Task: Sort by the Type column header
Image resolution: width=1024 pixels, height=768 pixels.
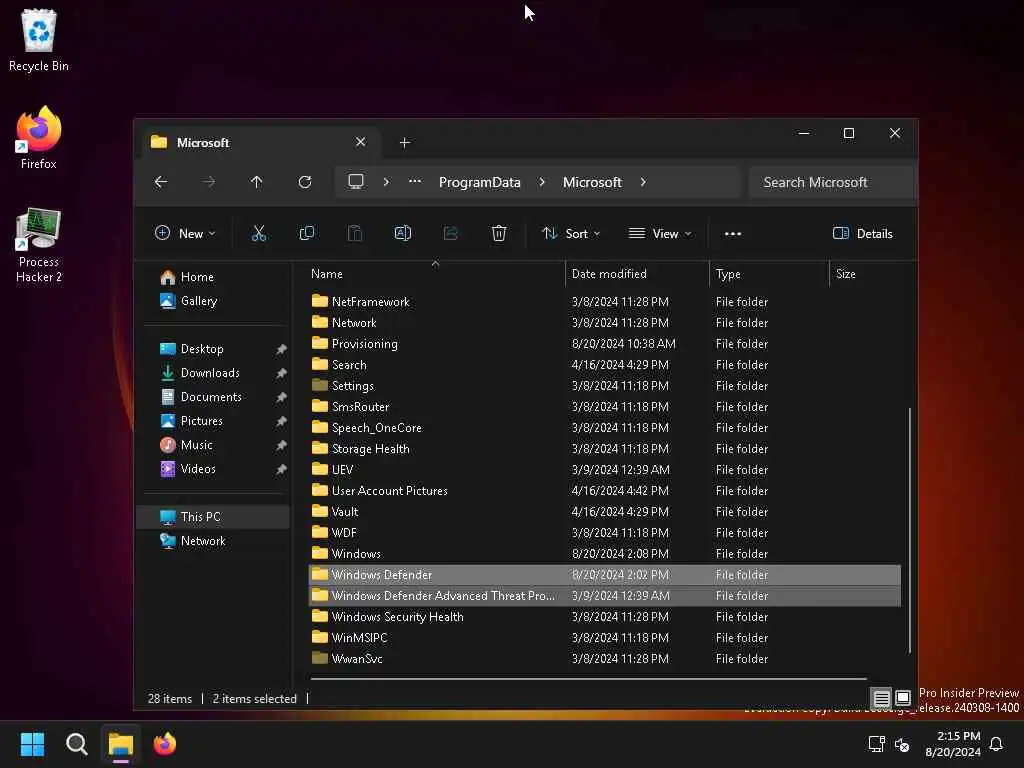Action: point(769,274)
